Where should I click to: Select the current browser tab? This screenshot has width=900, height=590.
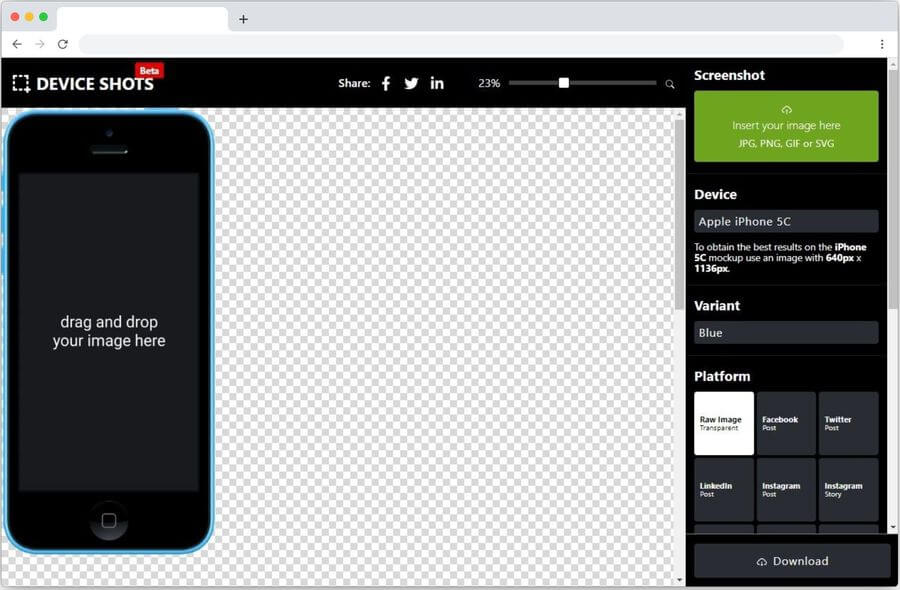click(x=142, y=18)
